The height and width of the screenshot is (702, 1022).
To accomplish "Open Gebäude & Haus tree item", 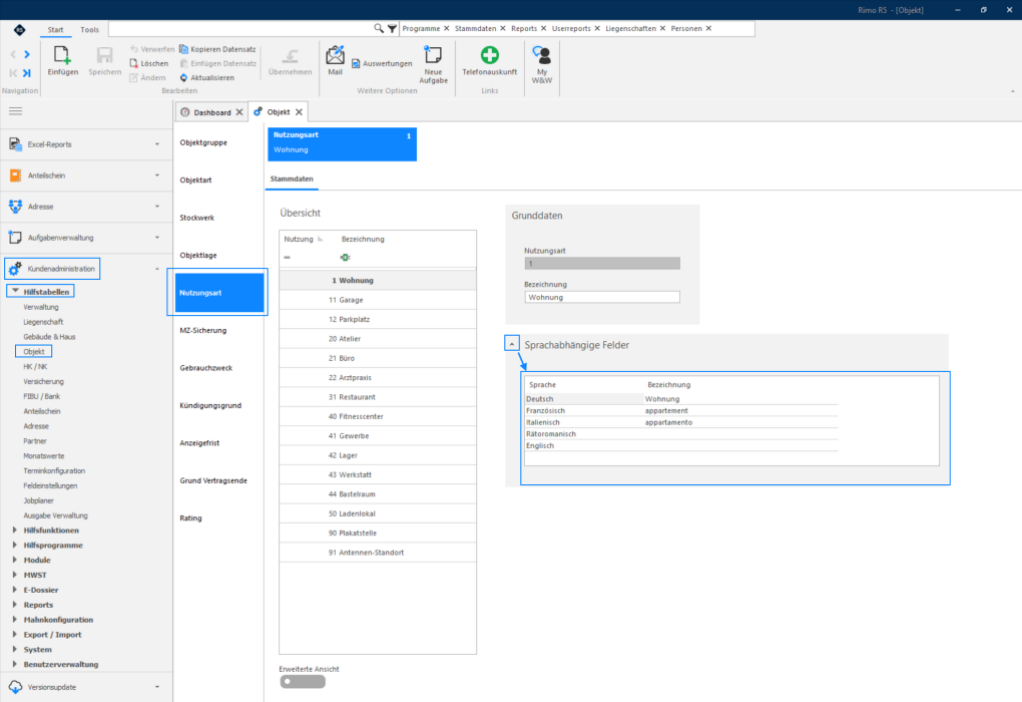I will 50,337.
